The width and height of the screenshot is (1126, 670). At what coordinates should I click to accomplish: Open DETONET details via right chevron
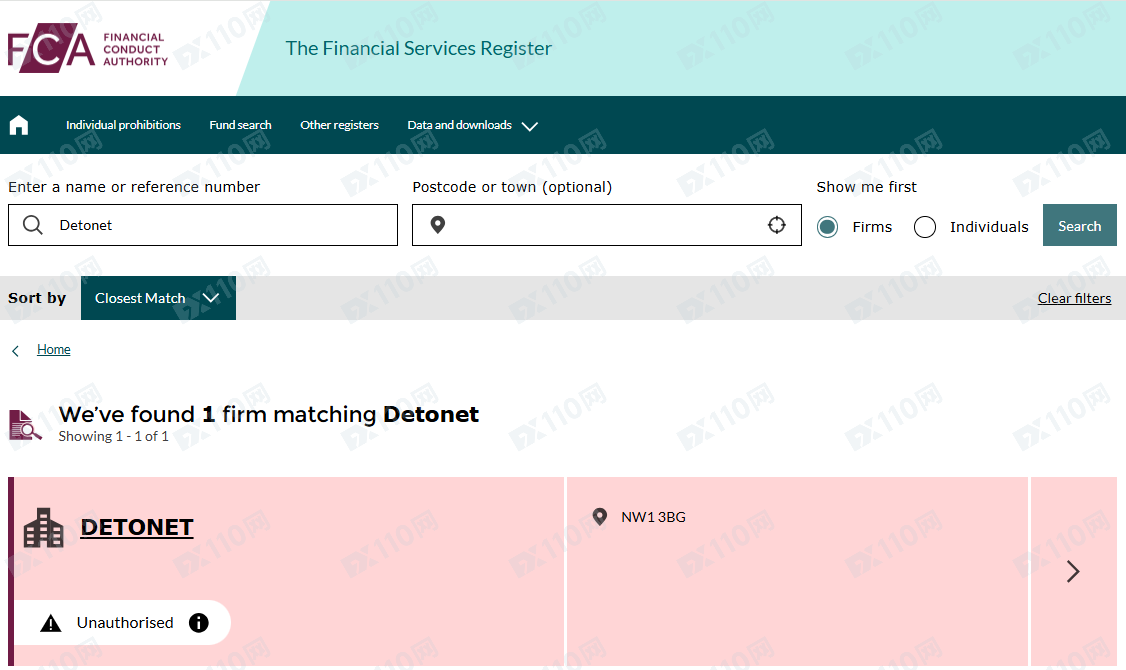coord(1073,572)
